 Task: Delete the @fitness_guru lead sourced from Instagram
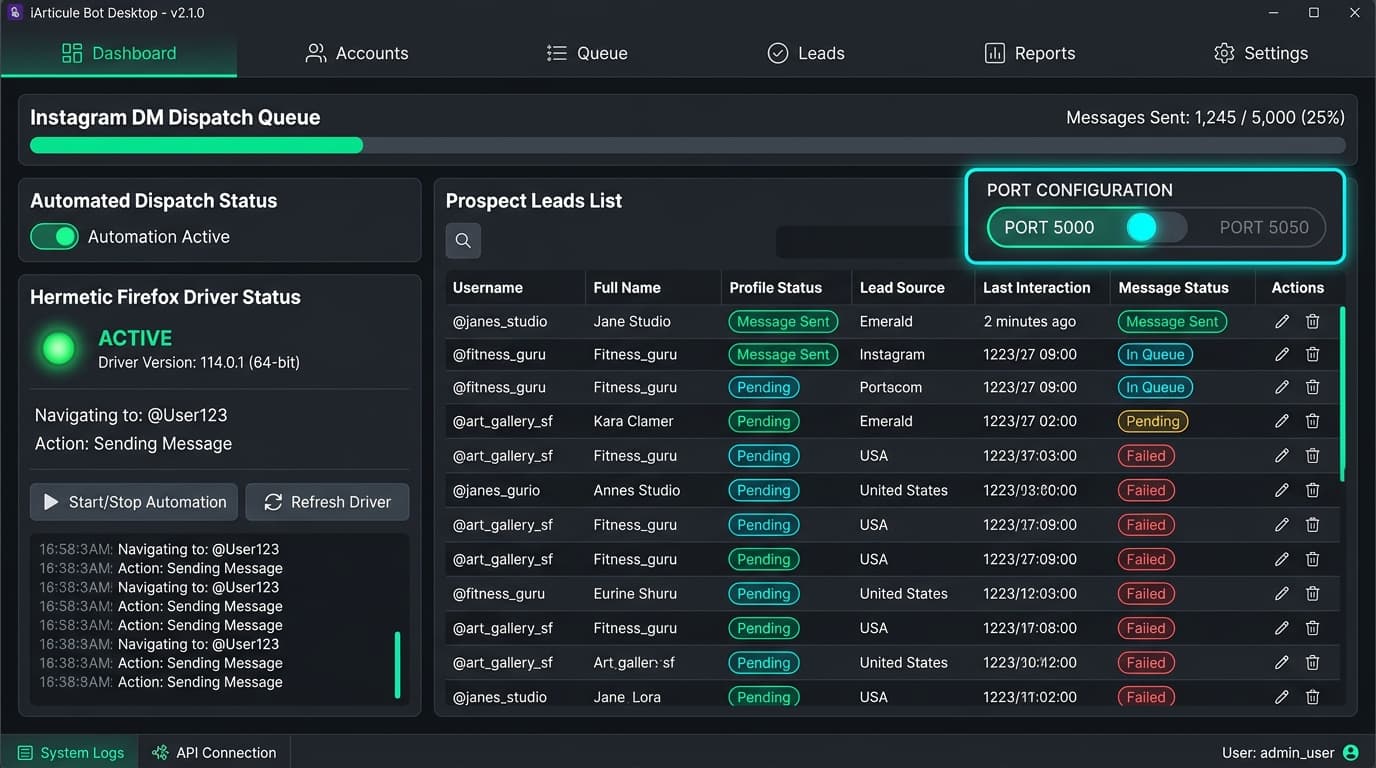(x=1313, y=354)
